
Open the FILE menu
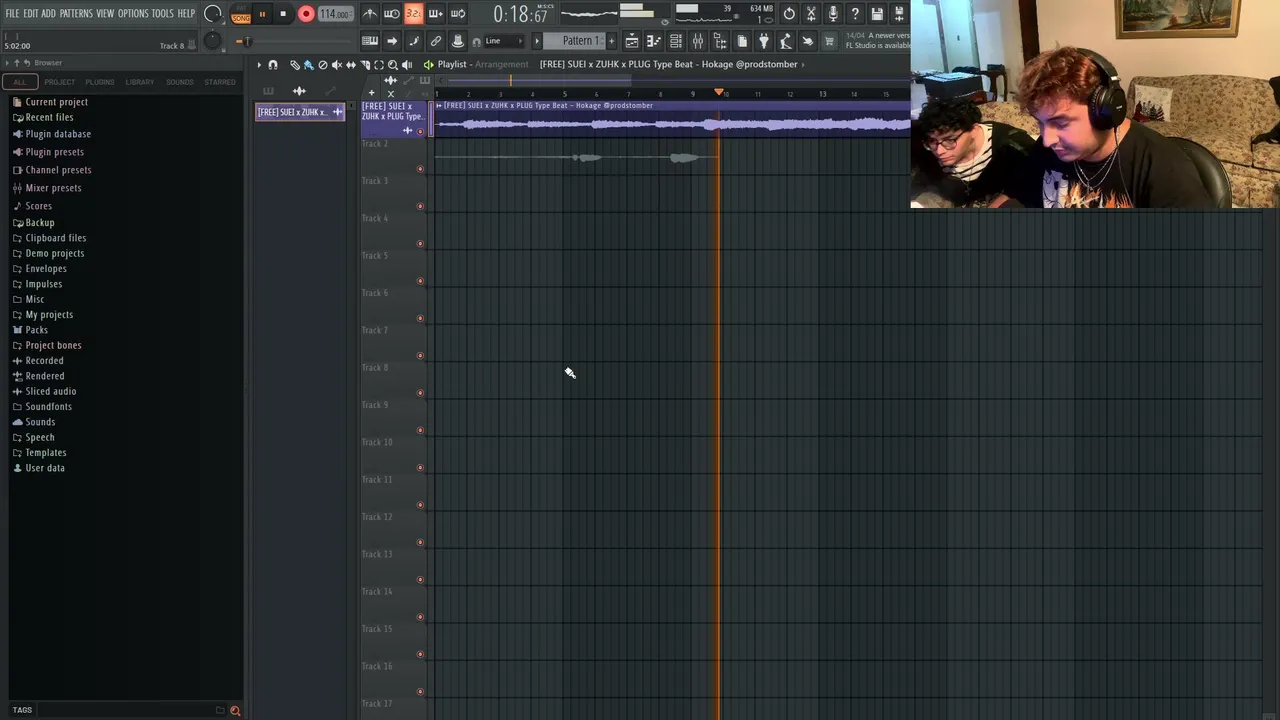(12, 13)
